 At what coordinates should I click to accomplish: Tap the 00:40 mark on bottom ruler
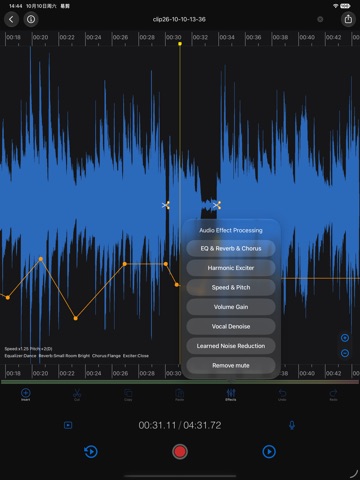point(307,373)
